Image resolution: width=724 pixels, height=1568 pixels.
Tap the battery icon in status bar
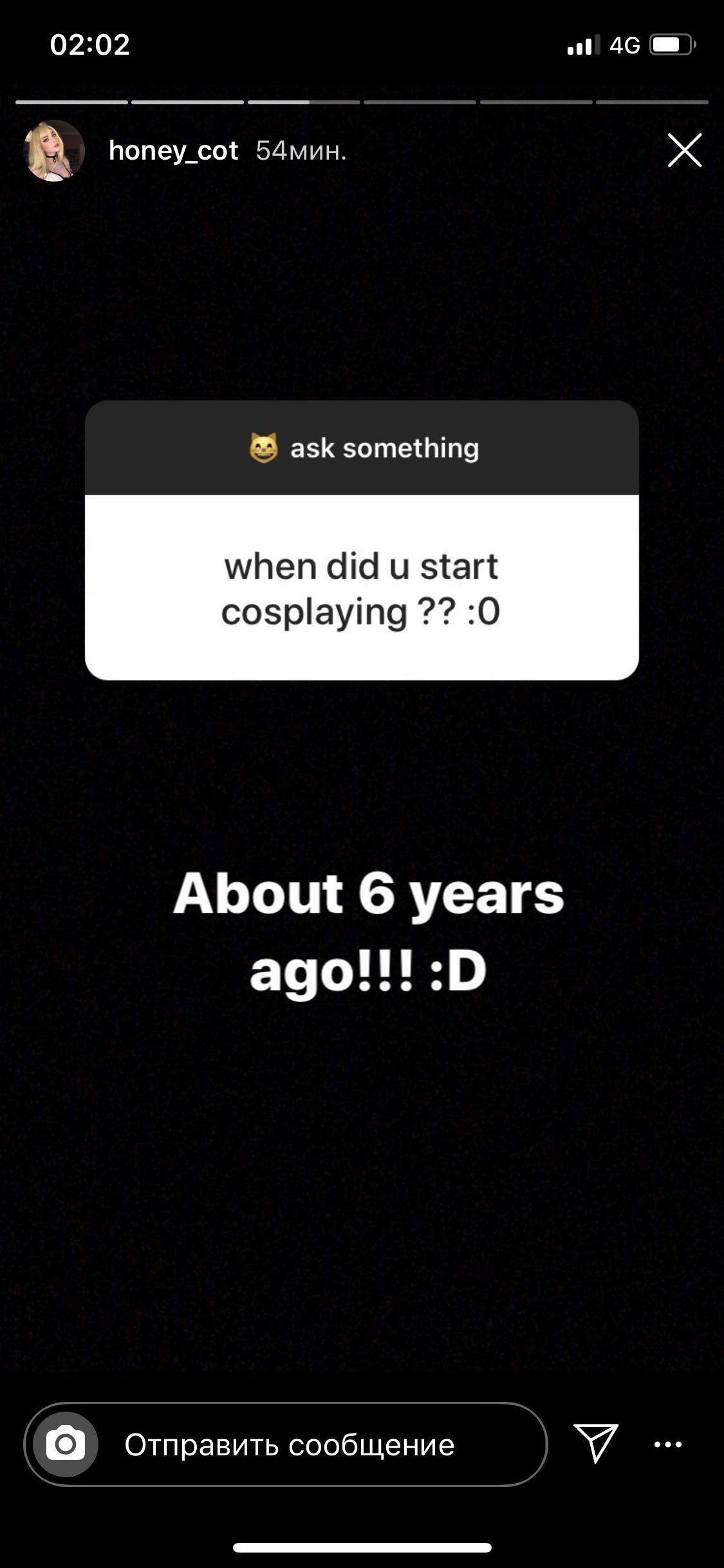coord(673,44)
